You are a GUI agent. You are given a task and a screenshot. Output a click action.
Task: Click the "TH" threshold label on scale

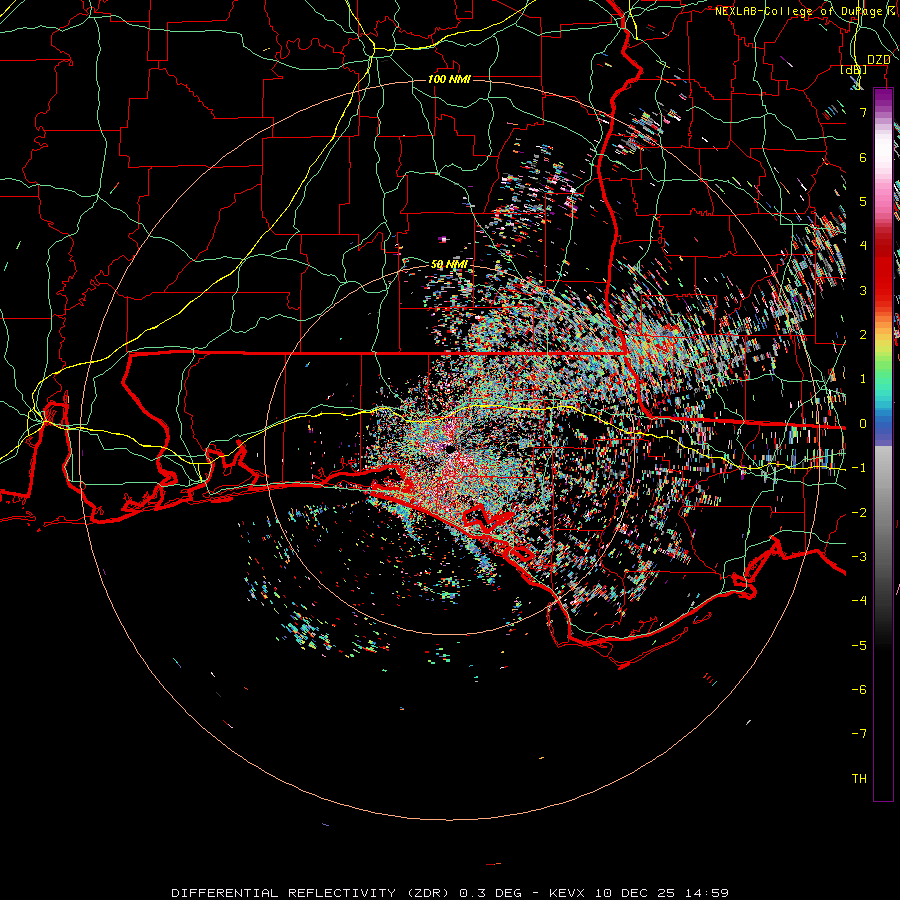pyautogui.click(x=859, y=779)
